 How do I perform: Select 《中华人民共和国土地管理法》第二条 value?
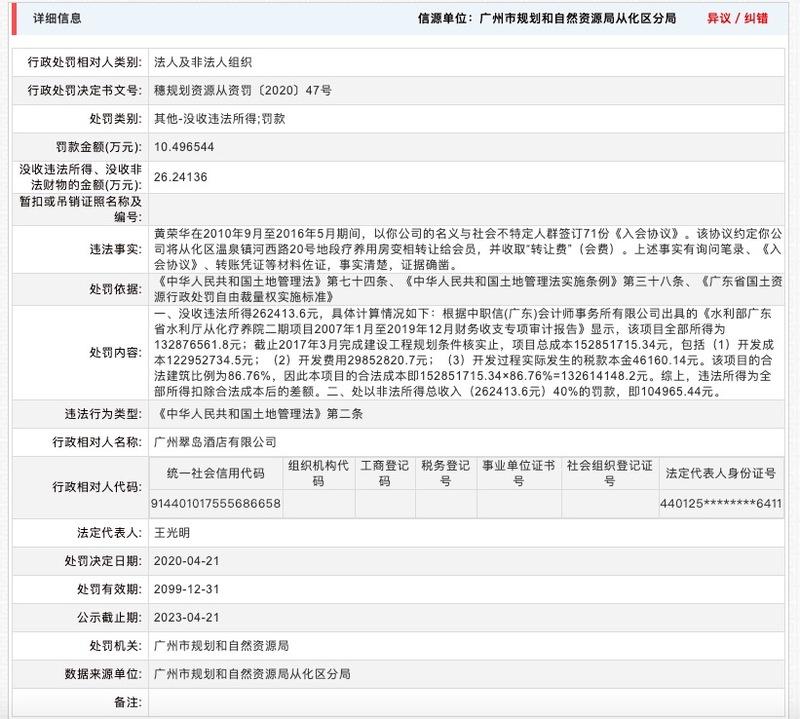258,414
